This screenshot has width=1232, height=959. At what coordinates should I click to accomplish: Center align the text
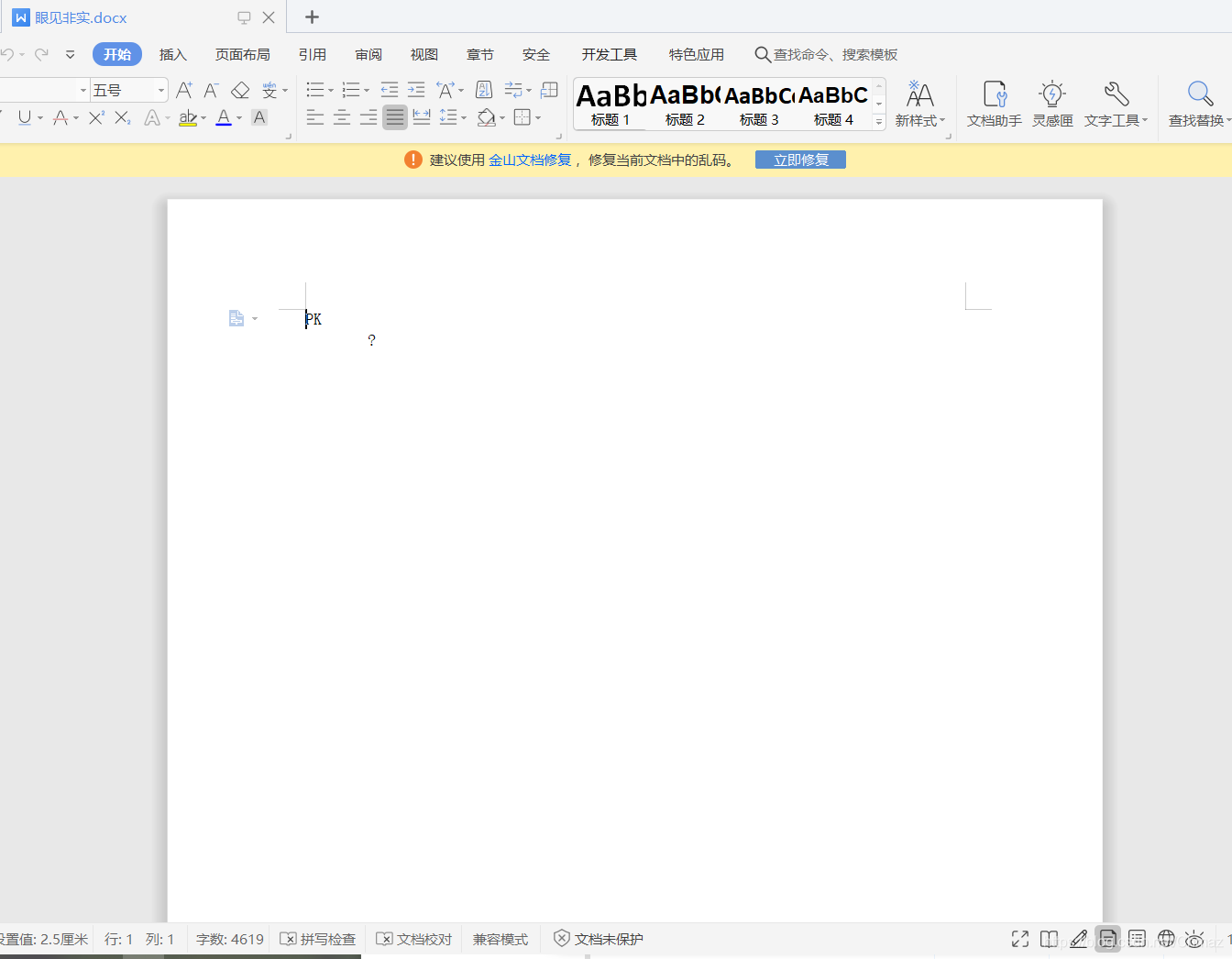coord(342,117)
